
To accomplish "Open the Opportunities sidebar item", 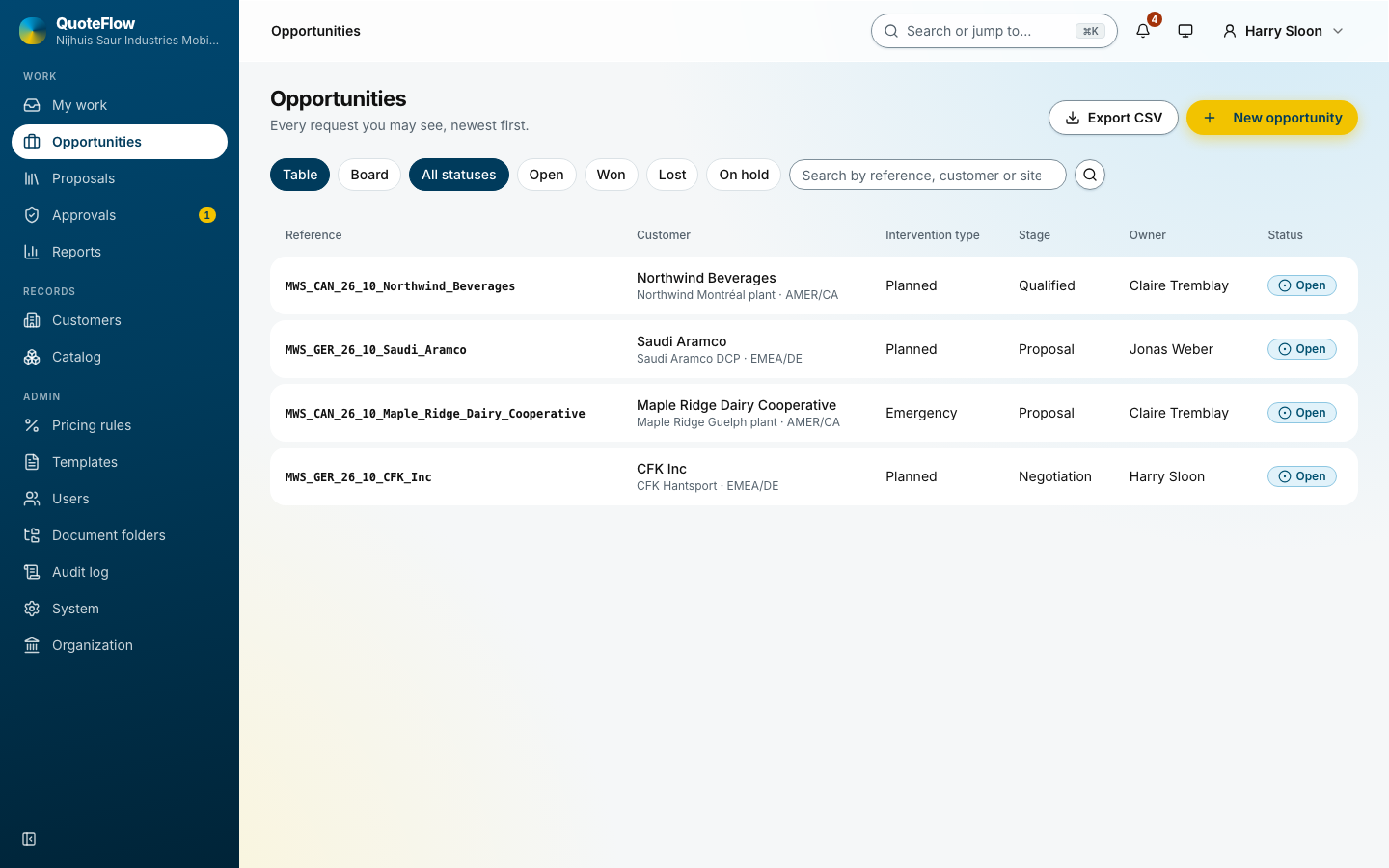I will [120, 142].
